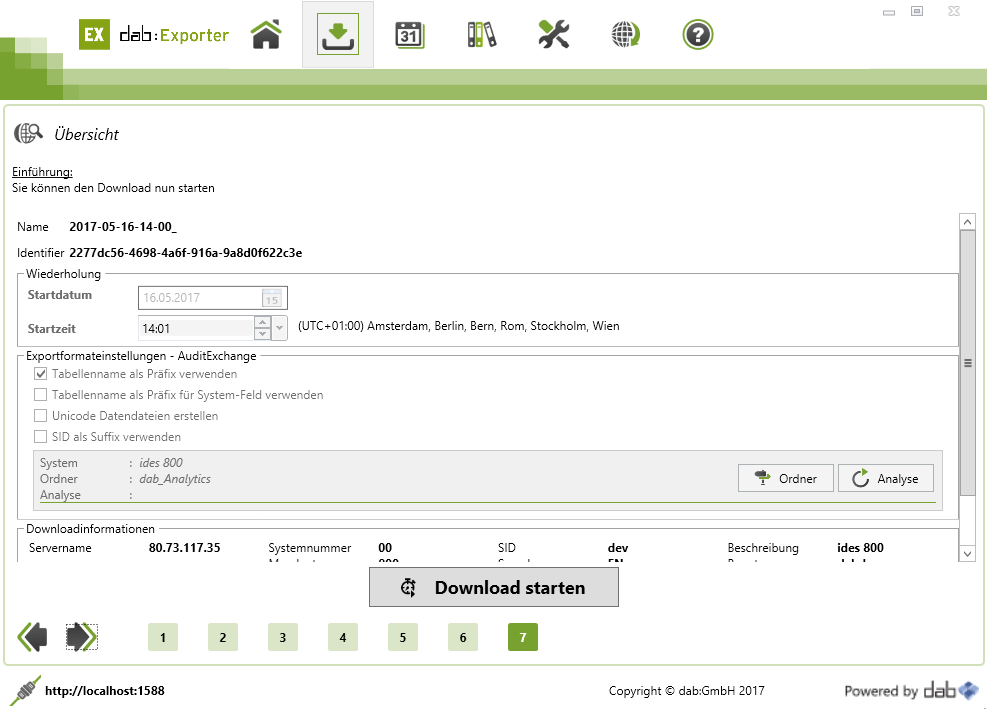Click the scrollbar down arrow

967,553
